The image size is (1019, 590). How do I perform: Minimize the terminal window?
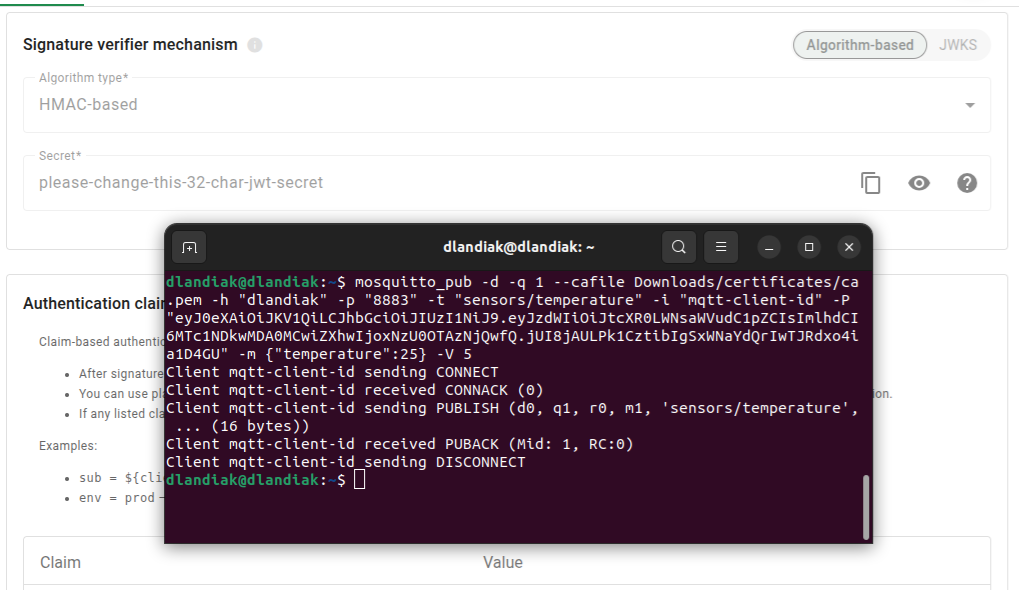[x=769, y=247]
